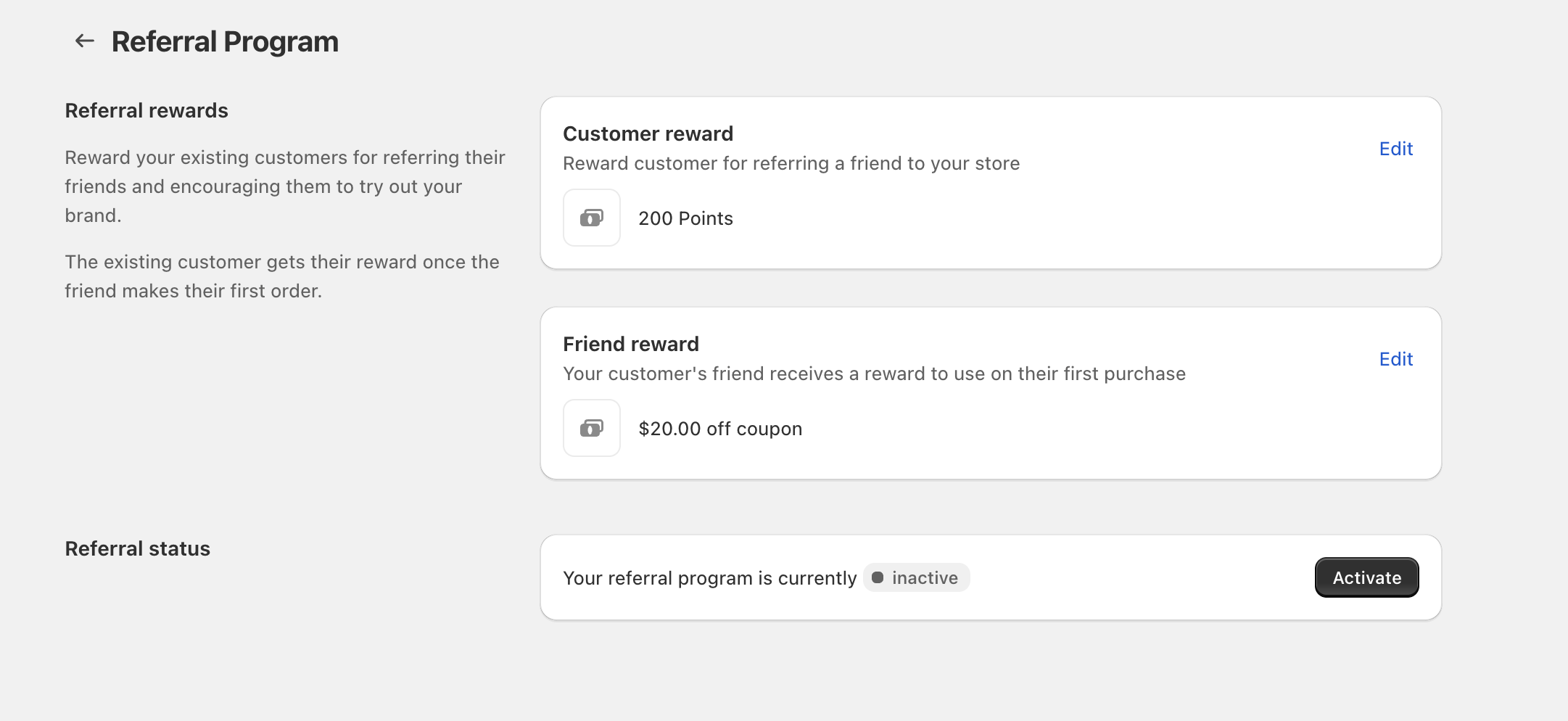Click the reward icon in the Customer reward panel

click(x=591, y=218)
